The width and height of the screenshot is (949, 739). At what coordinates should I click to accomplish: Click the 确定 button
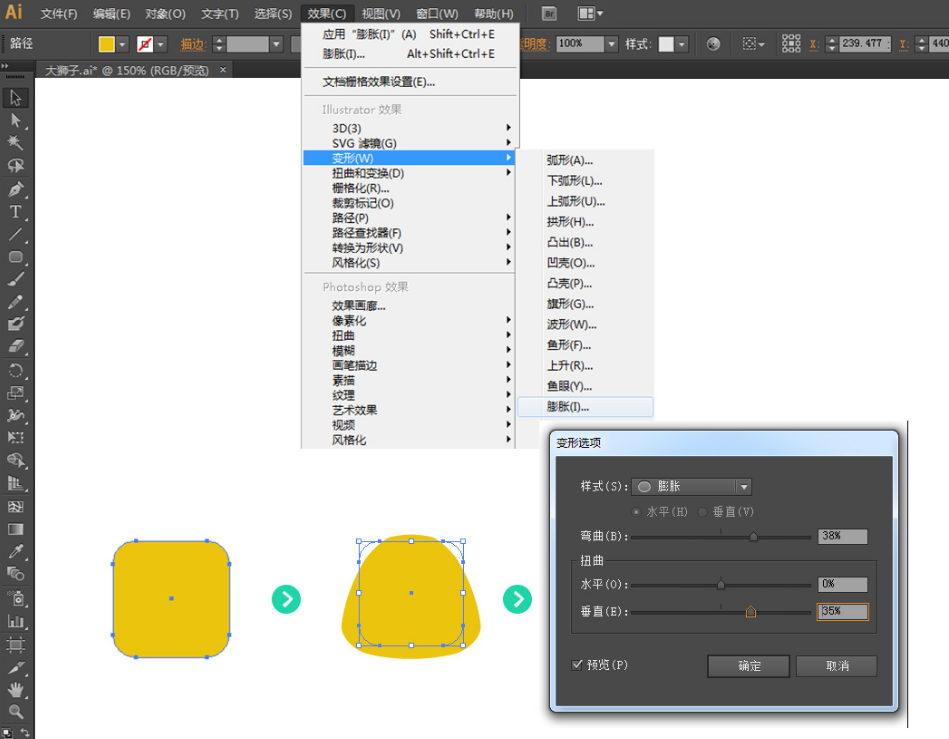click(x=748, y=666)
